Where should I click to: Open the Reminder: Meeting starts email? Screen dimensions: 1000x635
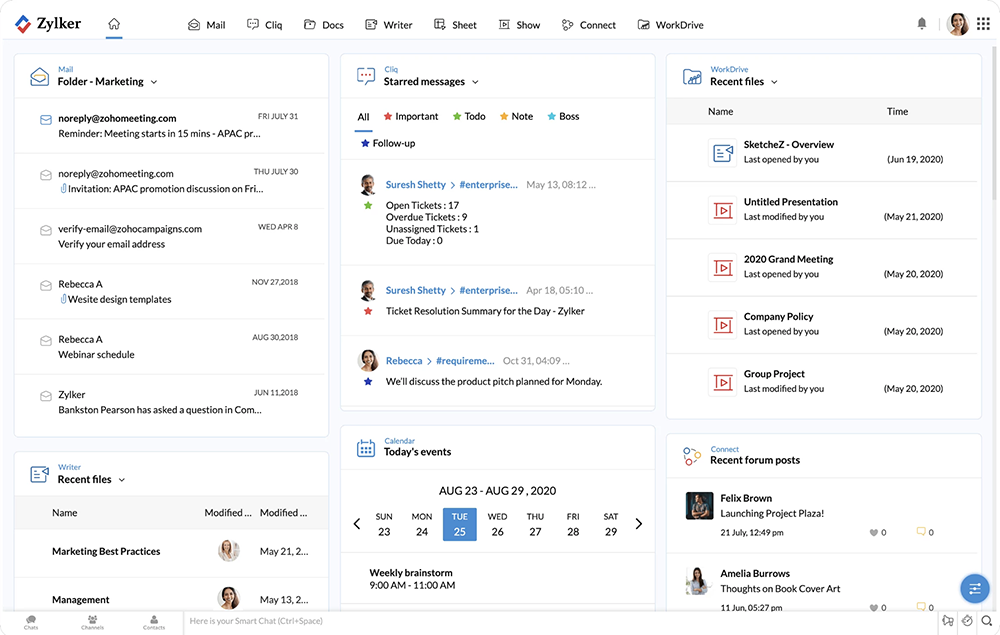(171, 126)
